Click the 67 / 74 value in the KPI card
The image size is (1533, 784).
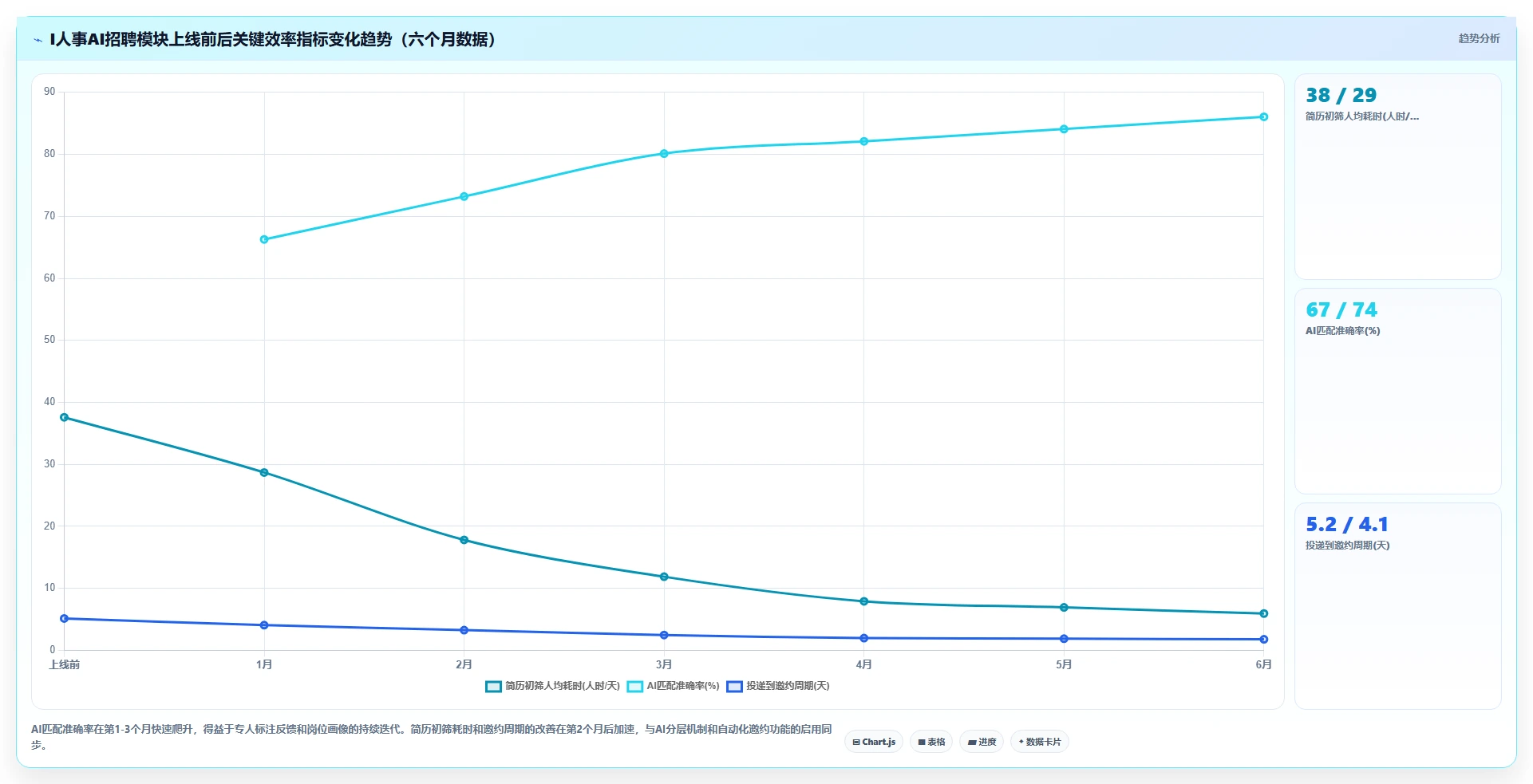(1341, 310)
